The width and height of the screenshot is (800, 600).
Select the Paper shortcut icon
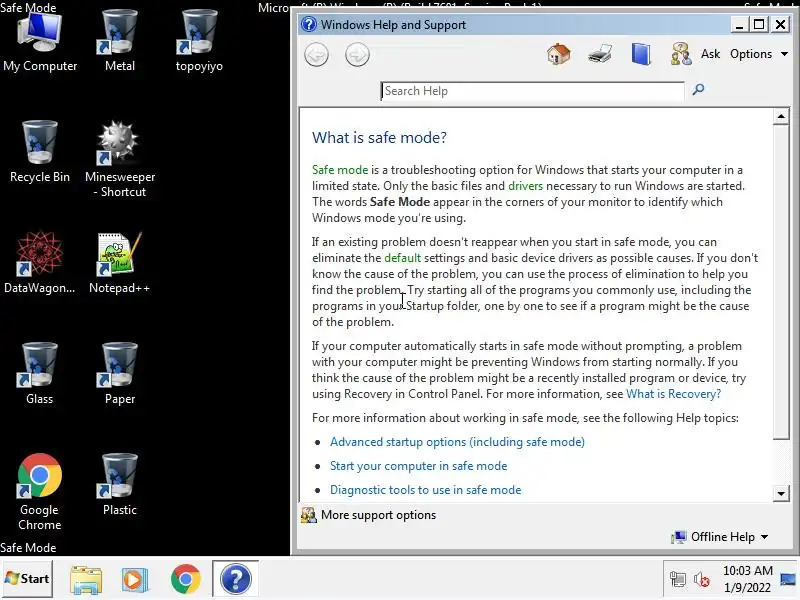click(x=119, y=374)
